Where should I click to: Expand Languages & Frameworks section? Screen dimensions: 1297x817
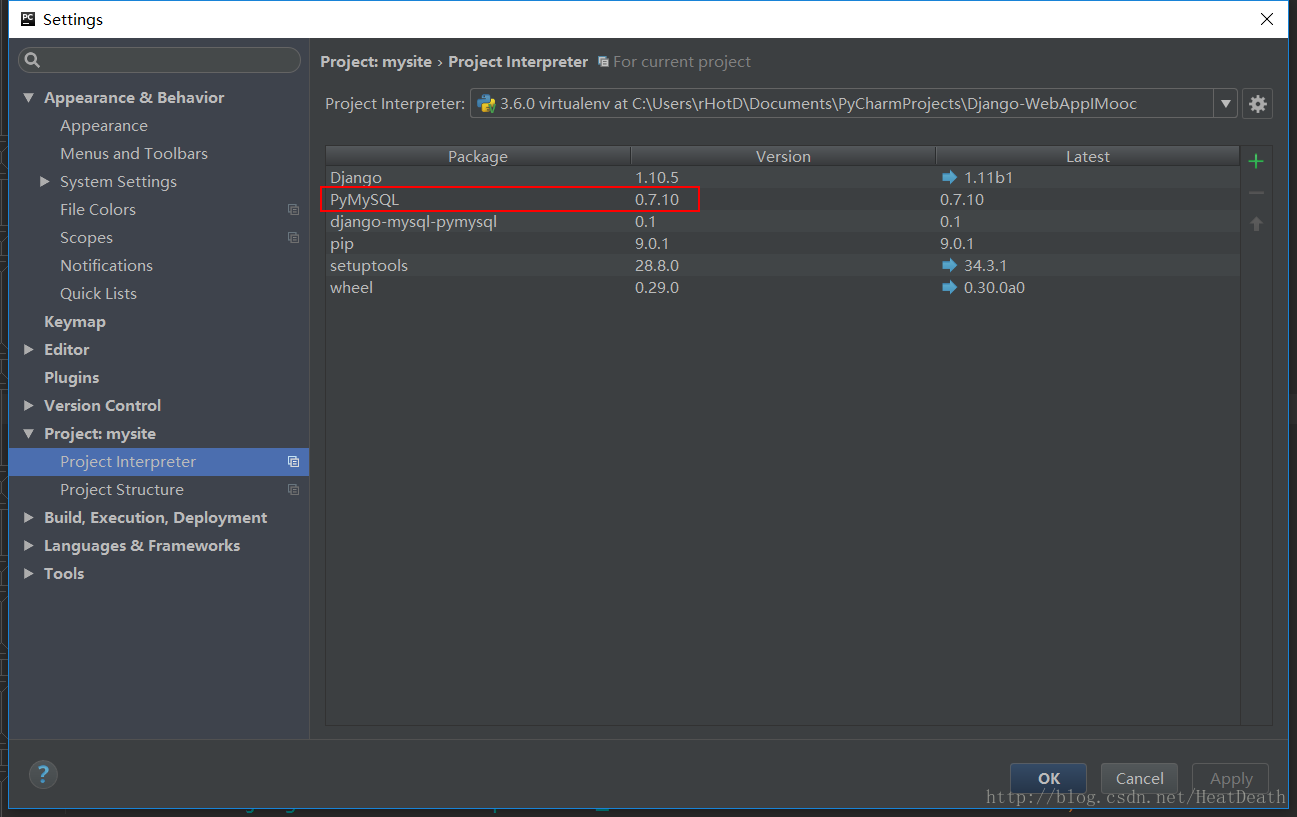coord(29,546)
